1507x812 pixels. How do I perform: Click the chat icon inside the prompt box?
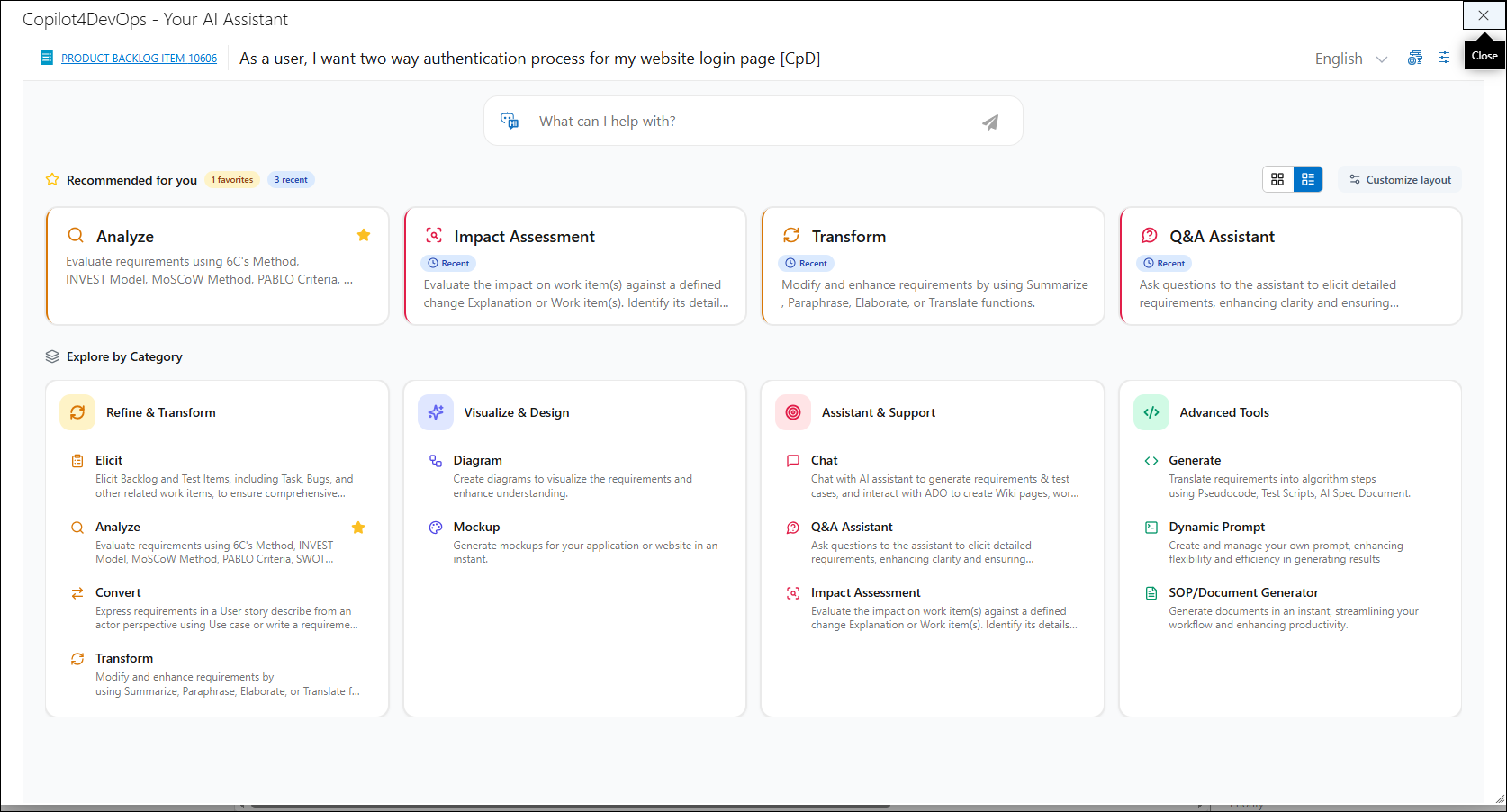click(x=510, y=121)
